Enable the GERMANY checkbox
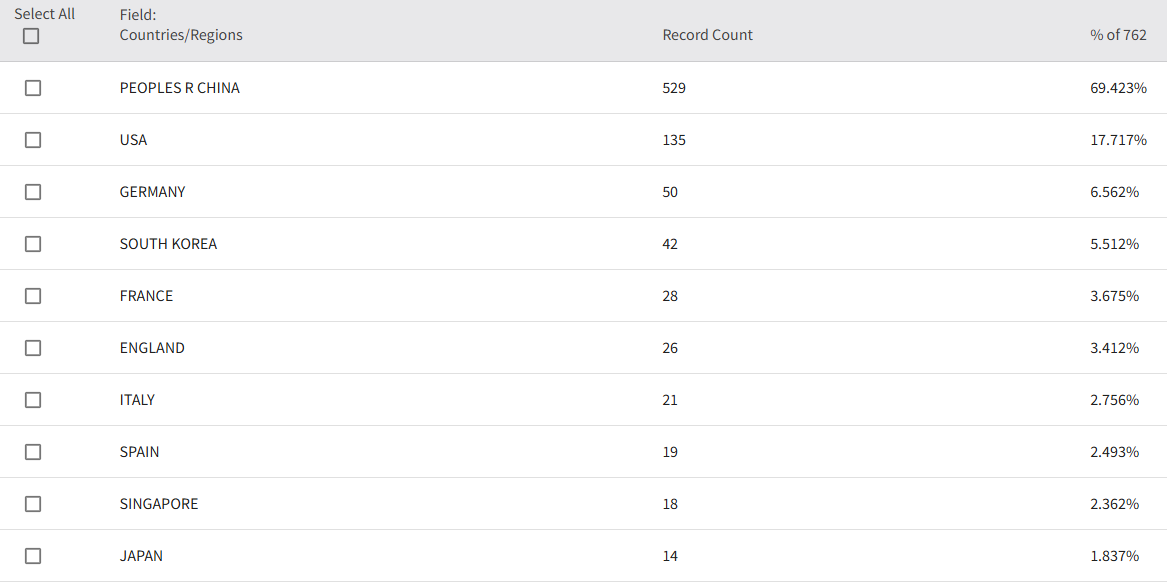The height and width of the screenshot is (584, 1167). point(33,192)
